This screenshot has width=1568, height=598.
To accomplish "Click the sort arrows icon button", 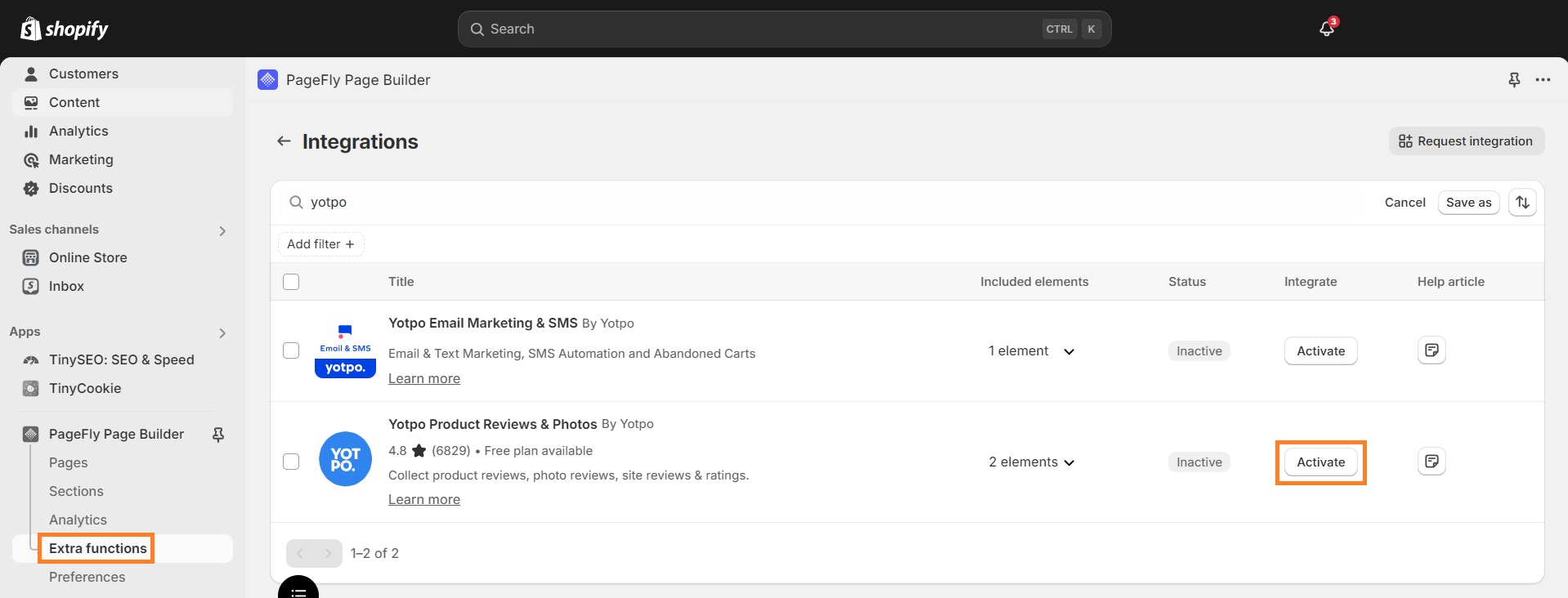I will point(1522,203).
